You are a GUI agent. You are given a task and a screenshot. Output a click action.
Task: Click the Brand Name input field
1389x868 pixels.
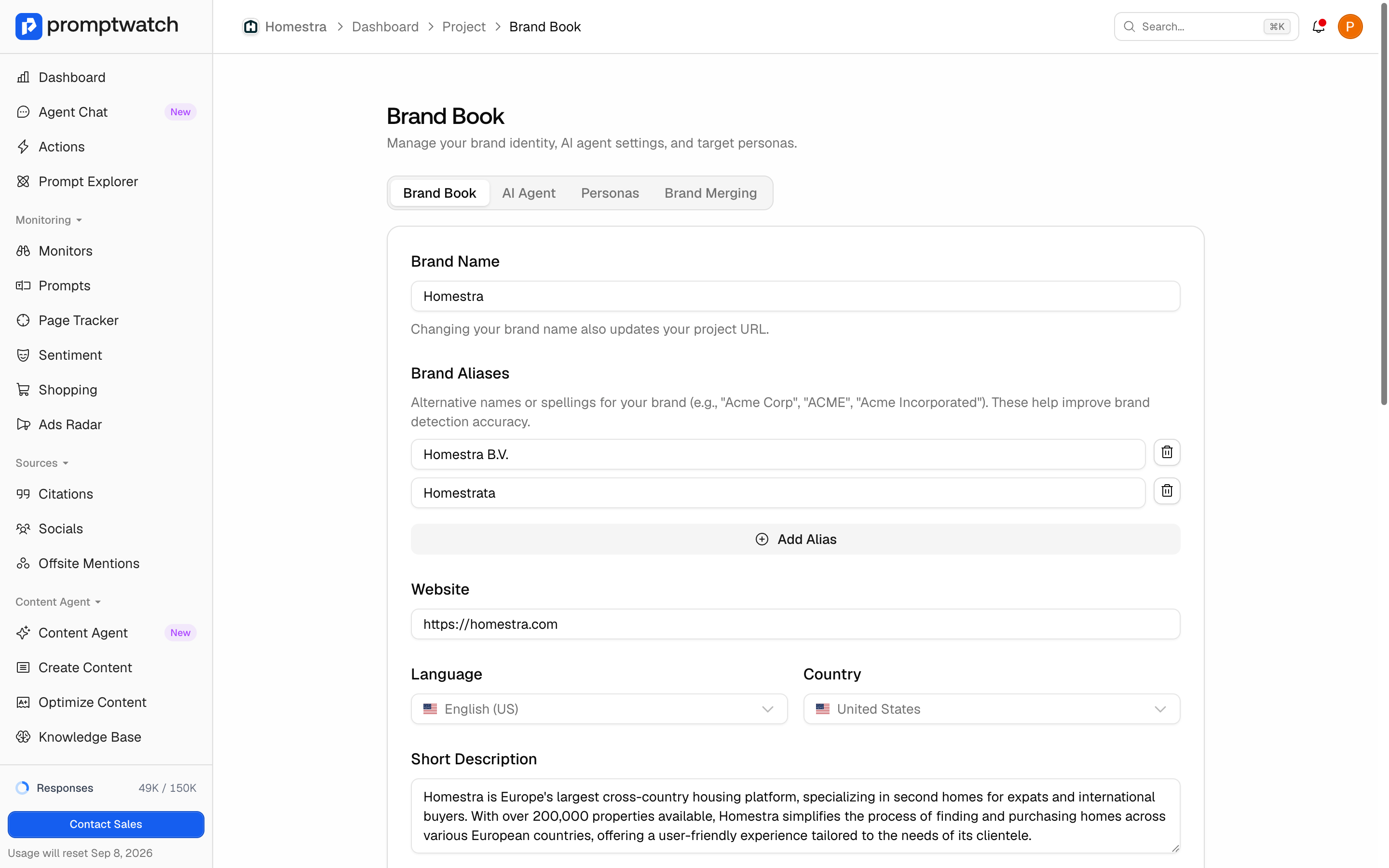(x=795, y=296)
